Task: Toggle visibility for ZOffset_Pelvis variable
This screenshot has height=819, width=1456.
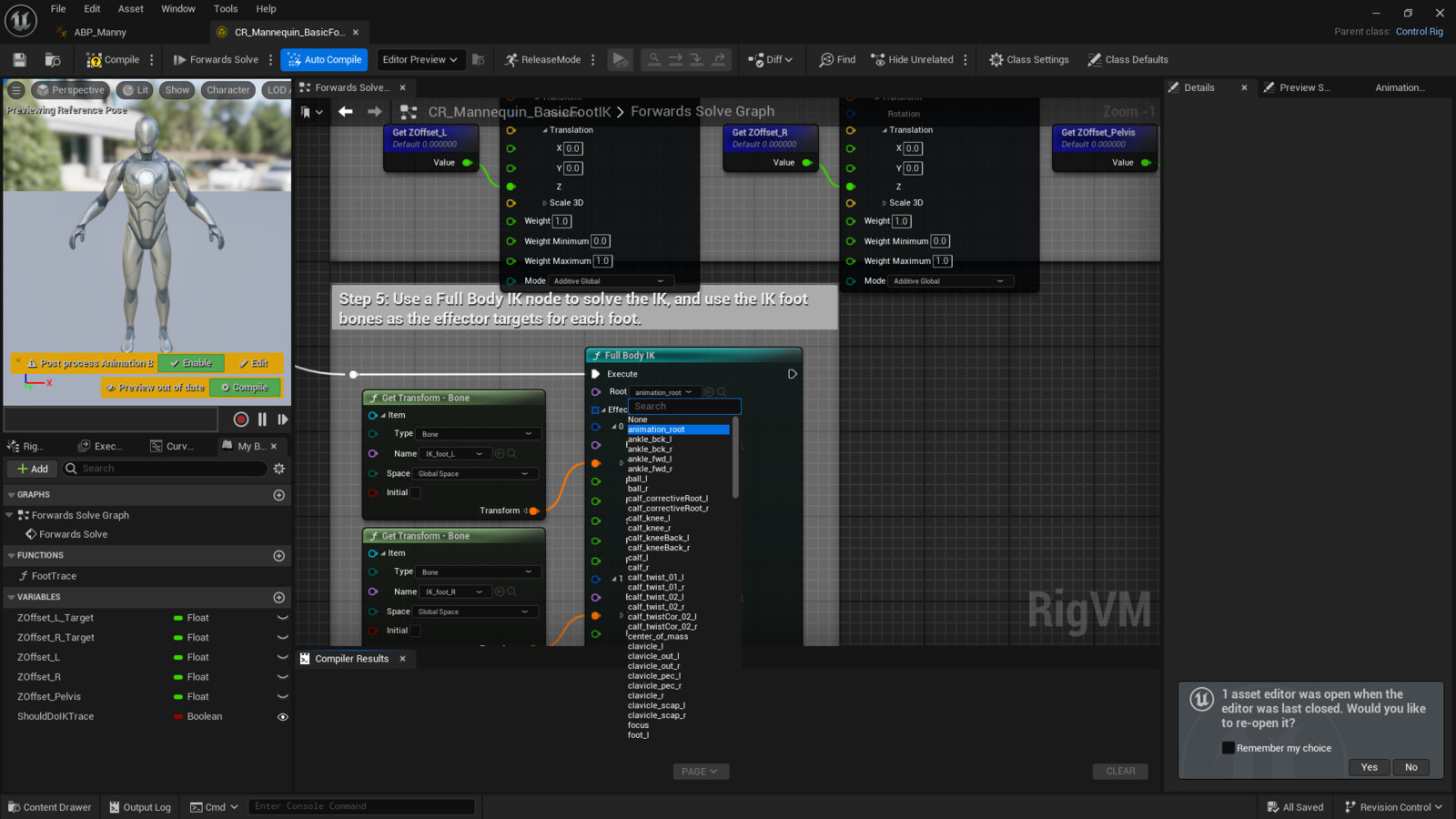Action: (282, 697)
